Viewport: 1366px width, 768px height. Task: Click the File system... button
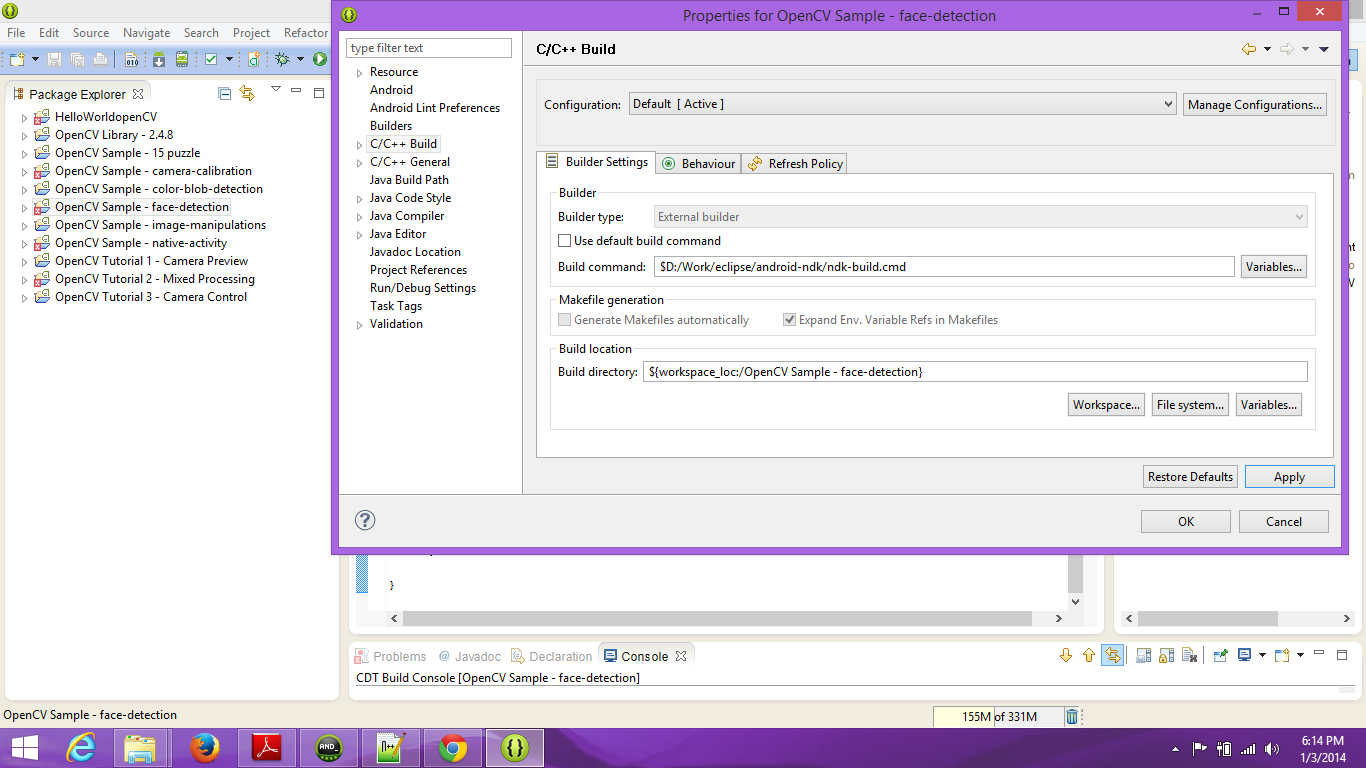point(1190,405)
